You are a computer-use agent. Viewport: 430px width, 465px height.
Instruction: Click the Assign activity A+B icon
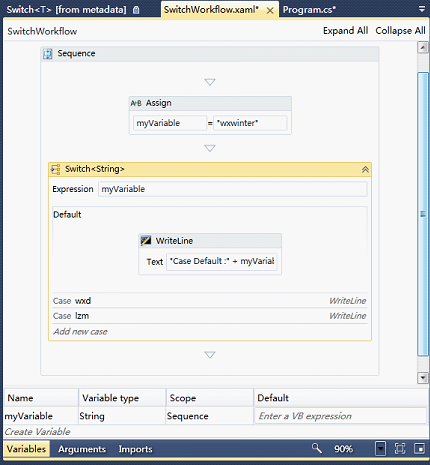coord(136,103)
